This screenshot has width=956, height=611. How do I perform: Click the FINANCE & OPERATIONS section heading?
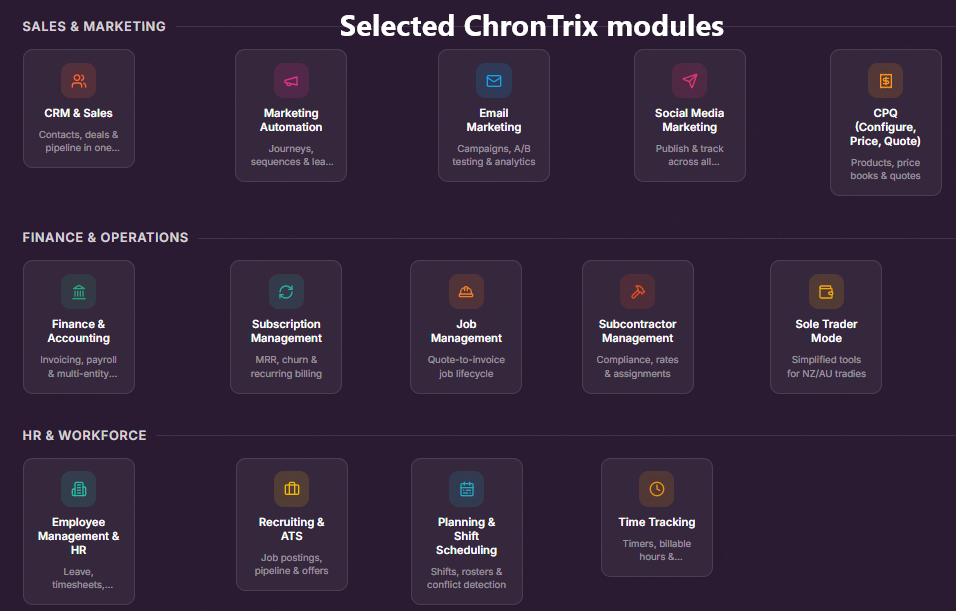click(105, 237)
